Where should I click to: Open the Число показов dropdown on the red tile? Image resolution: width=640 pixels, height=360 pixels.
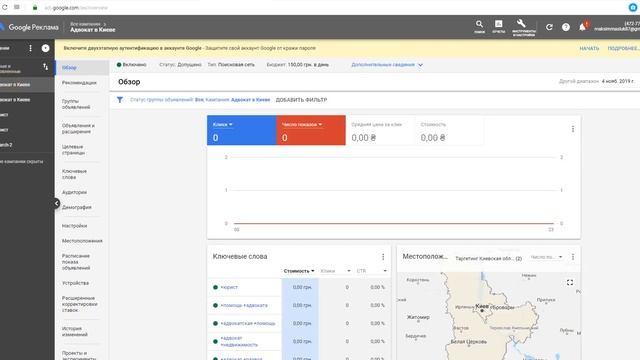click(302, 124)
